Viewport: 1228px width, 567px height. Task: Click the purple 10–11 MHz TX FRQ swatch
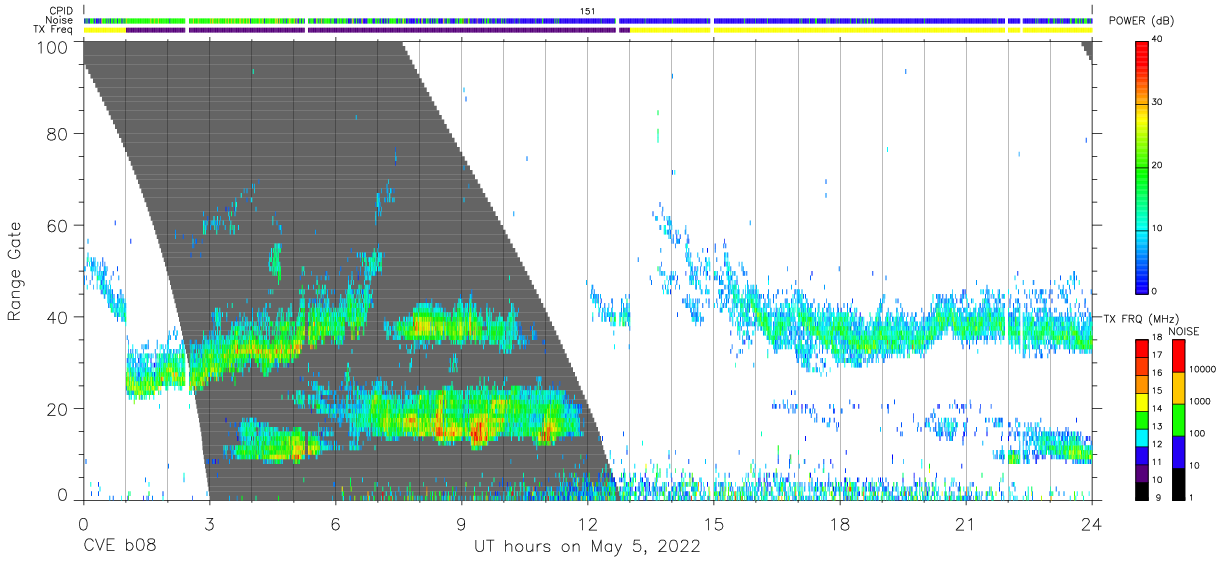click(1141, 471)
